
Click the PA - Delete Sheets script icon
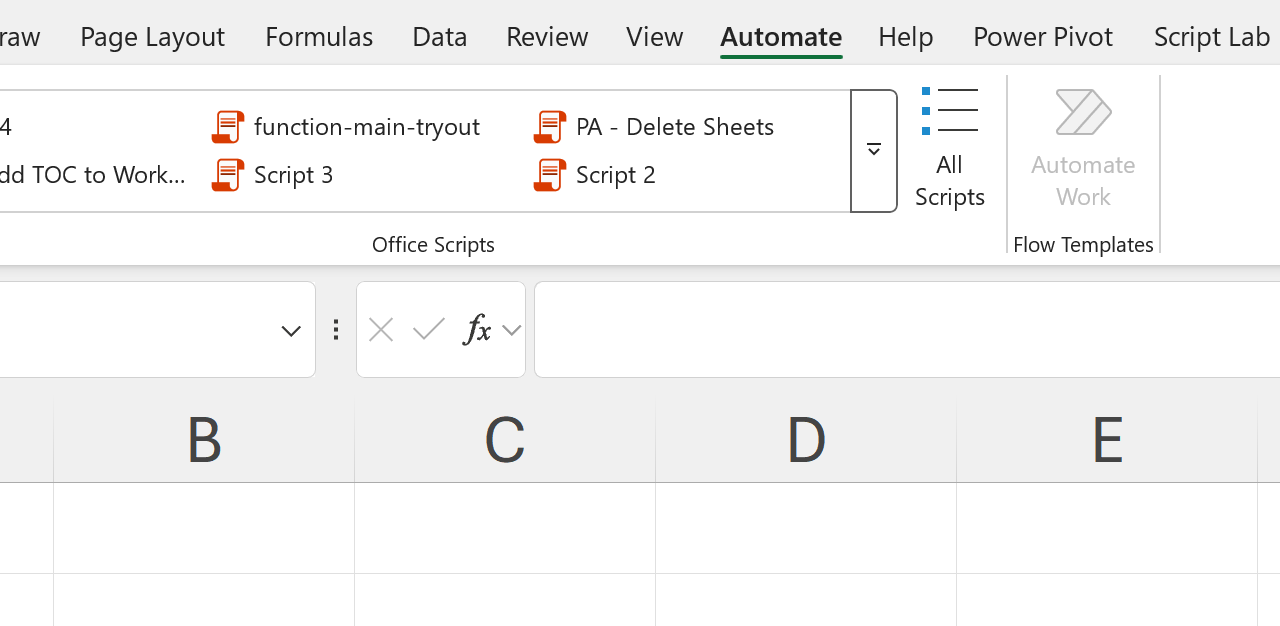tap(549, 127)
